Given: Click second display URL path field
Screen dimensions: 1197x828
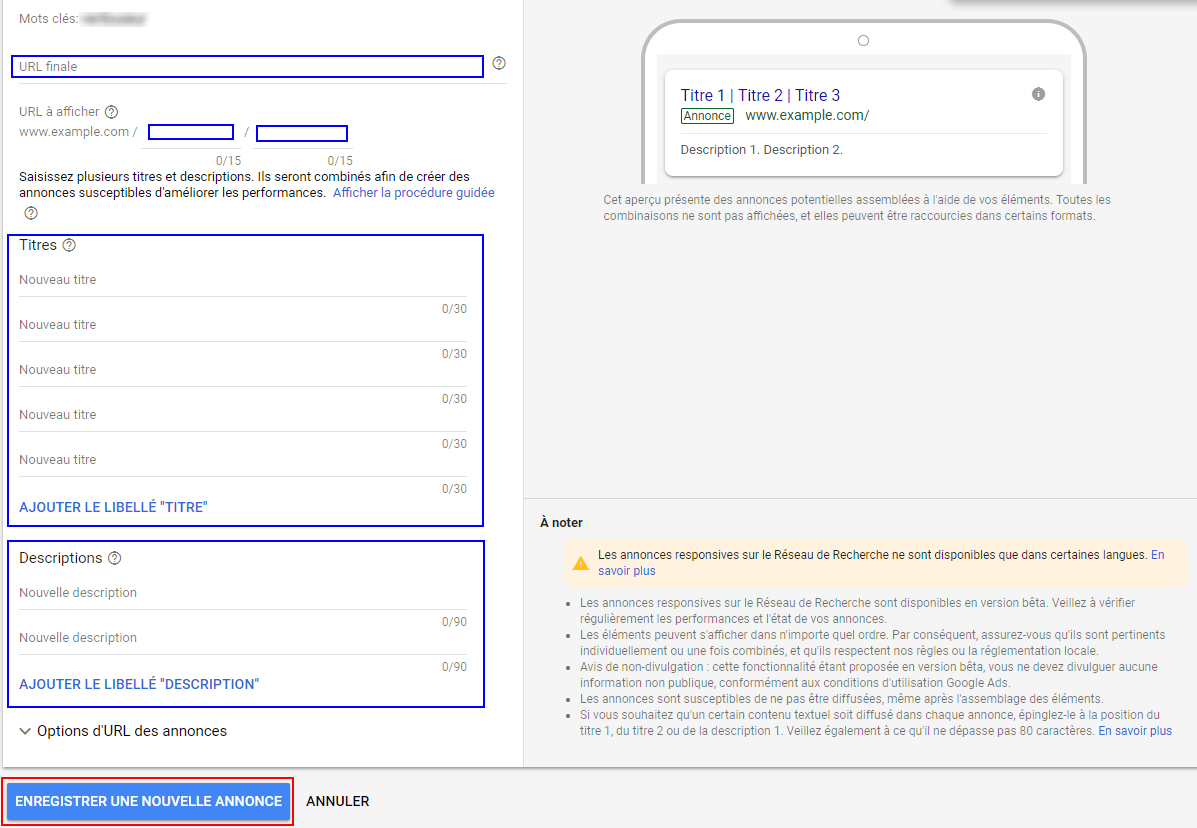Looking at the screenshot, I should pos(302,133).
